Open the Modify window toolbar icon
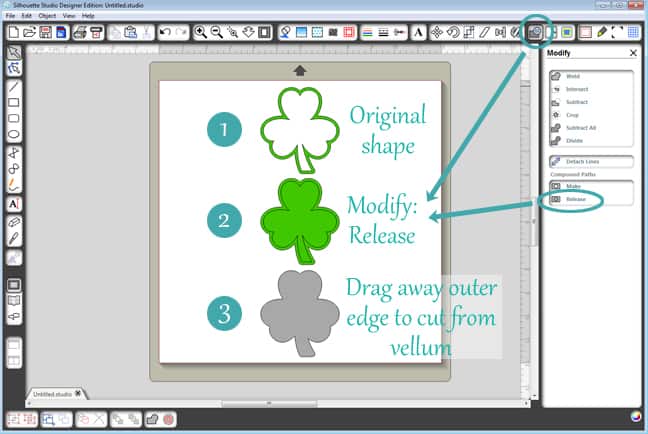648x434 pixels. (x=535, y=33)
